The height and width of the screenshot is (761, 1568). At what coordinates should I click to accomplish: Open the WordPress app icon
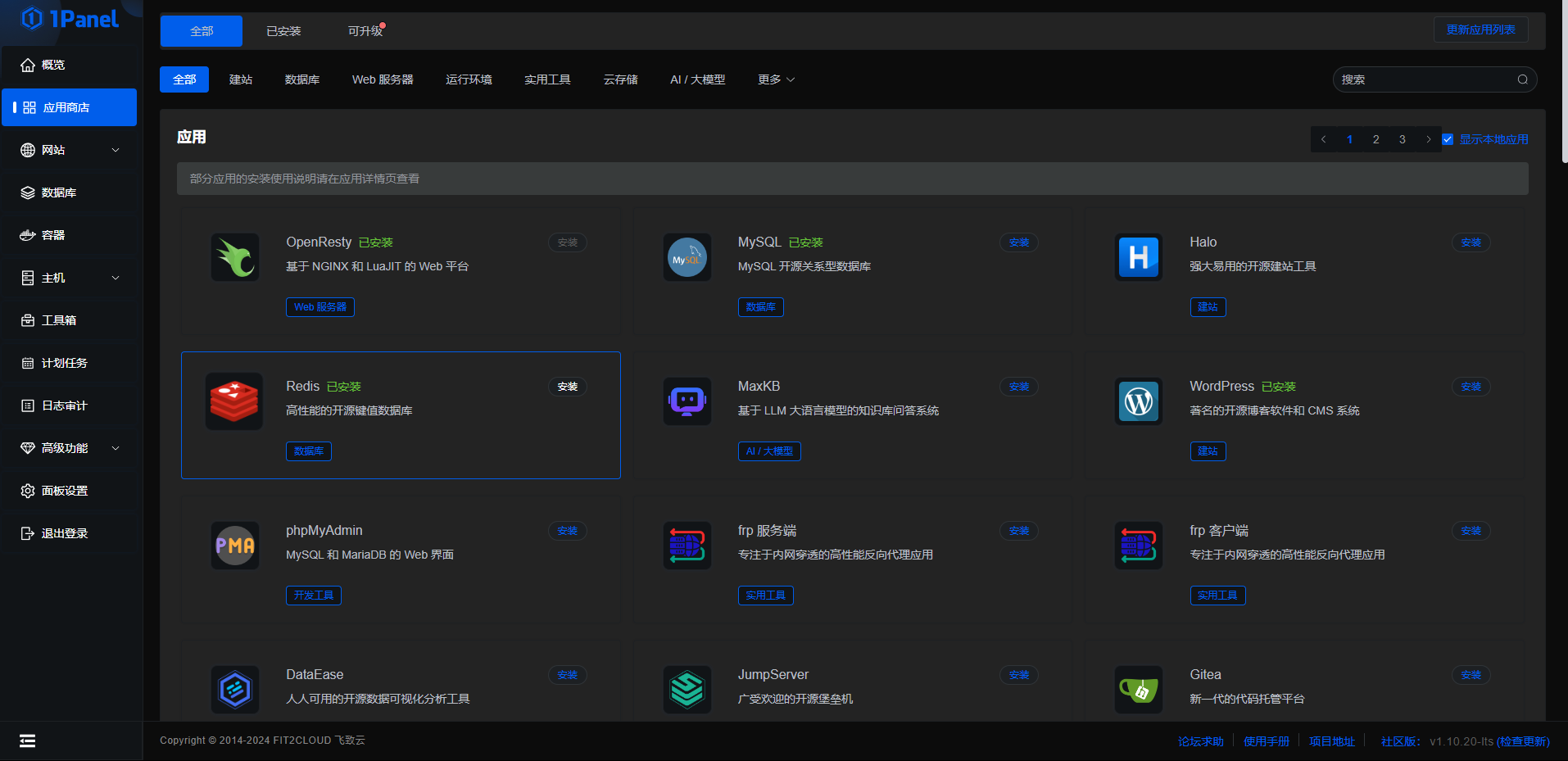pyautogui.click(x=1139, y=401)
